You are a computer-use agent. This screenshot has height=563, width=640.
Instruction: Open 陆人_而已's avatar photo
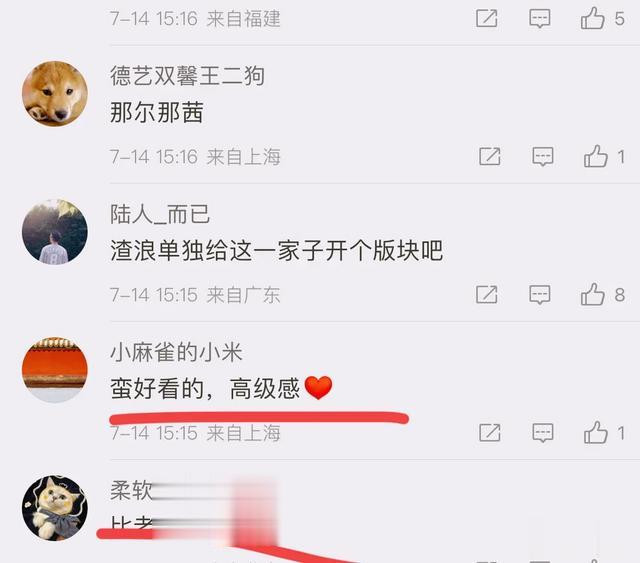55,231
